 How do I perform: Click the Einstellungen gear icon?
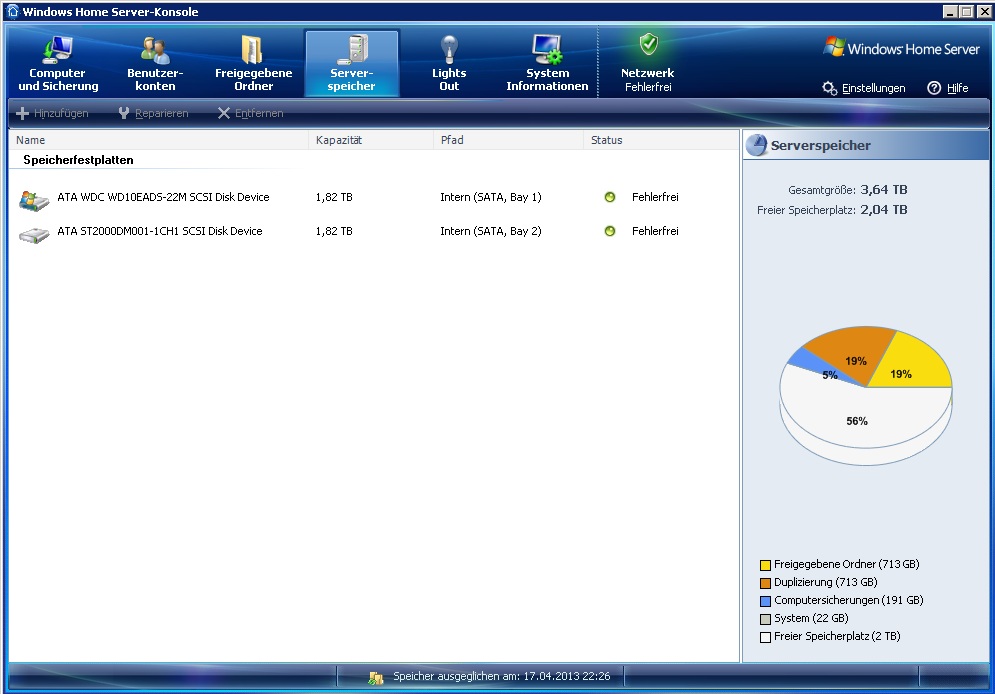pyautogui.click(x=829, y=88)
